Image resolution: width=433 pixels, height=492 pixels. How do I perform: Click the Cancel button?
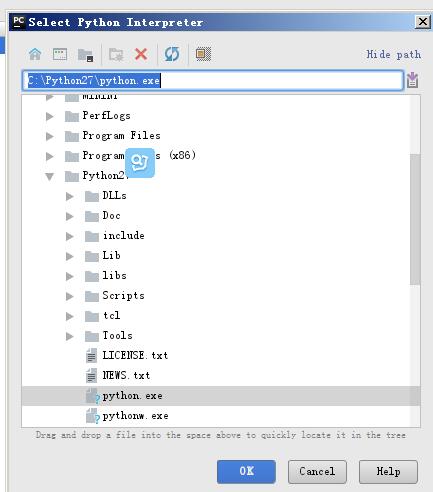317,471
